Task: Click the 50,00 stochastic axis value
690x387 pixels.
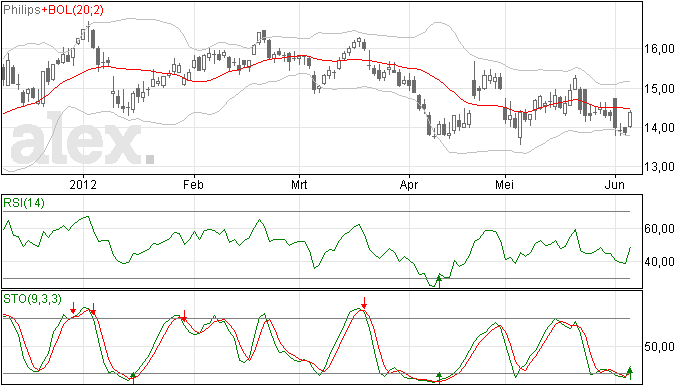Action: 659,347
